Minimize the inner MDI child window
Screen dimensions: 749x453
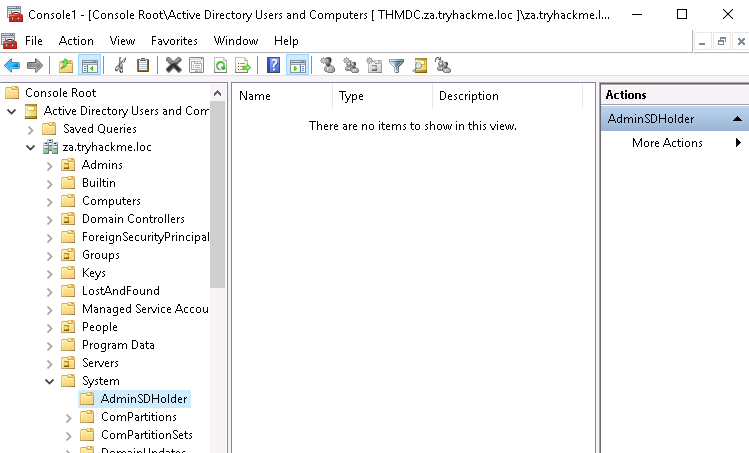click(x=702, y=42)
